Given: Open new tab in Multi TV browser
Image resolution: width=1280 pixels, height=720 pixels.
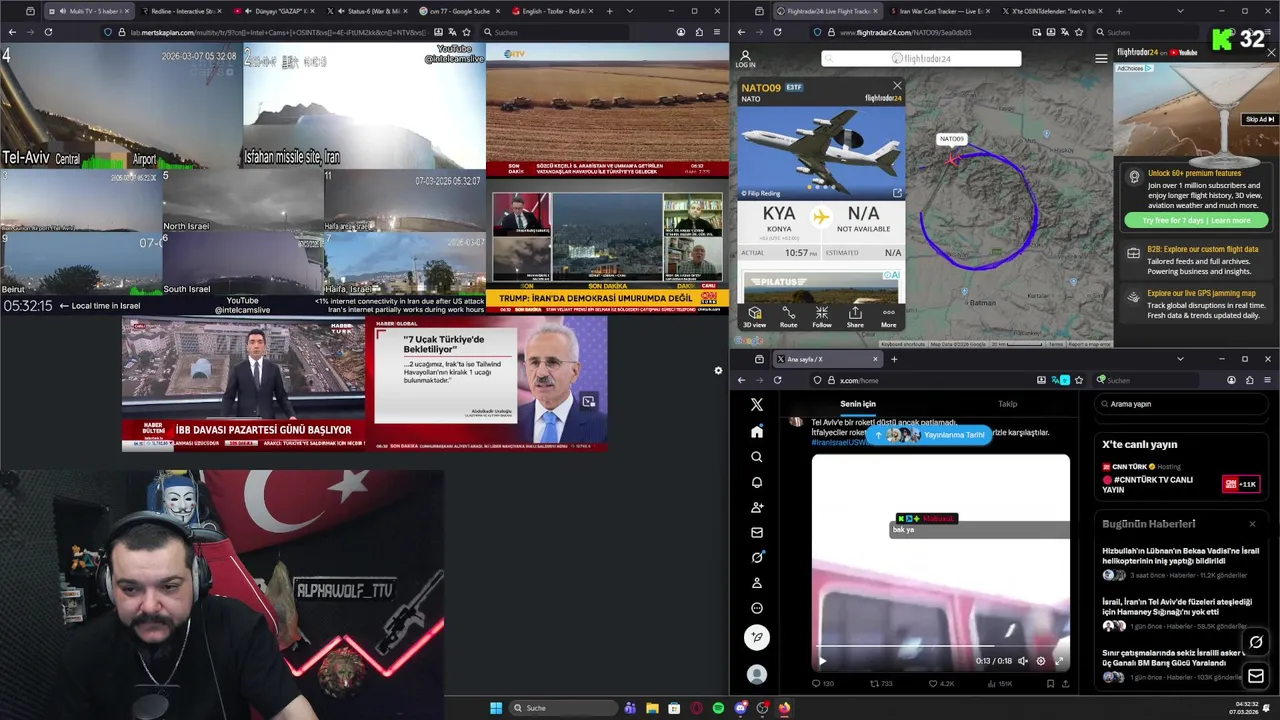Looking at the screenshot, I should (x=610, y=11).
